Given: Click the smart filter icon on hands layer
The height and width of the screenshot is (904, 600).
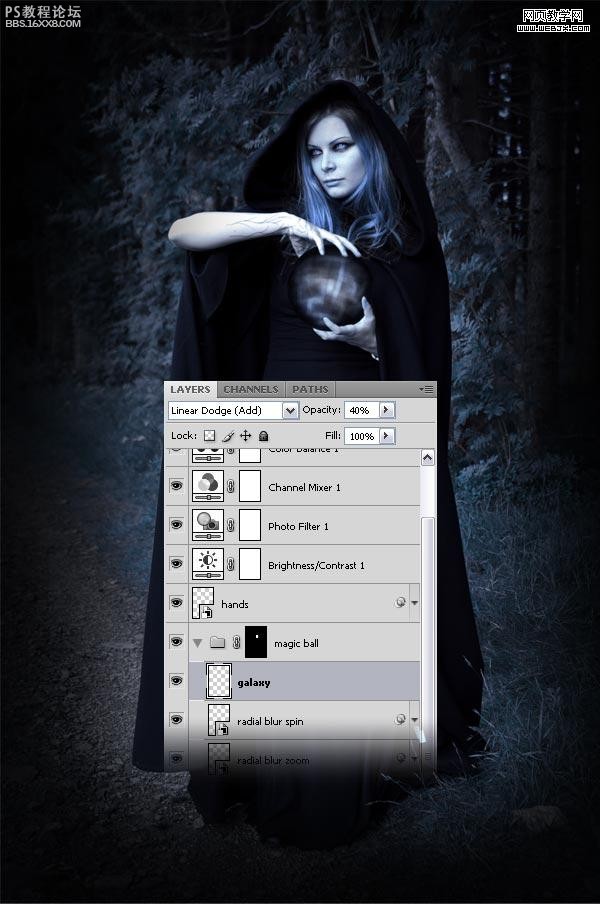Looking at the screenshot, I should pos(401,602).
